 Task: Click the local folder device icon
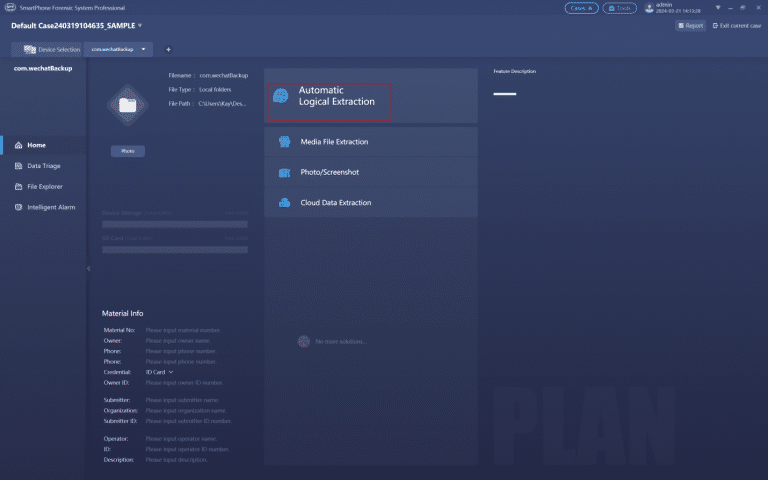(128, 105)
